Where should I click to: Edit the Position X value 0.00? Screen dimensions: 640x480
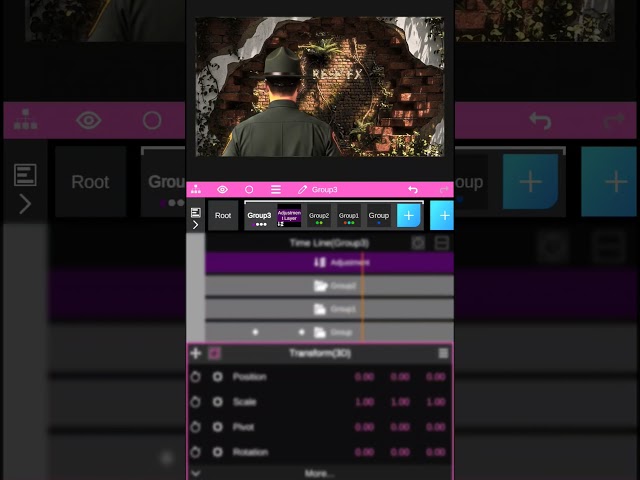pyautogui.click(x=364, y=376)
